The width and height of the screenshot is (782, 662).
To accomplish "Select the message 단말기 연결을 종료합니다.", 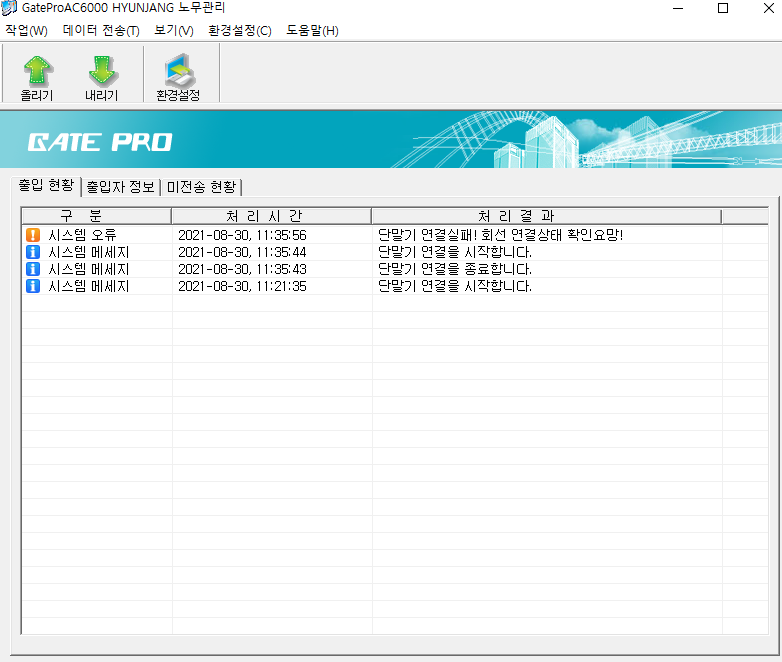I will click(455, 269).
